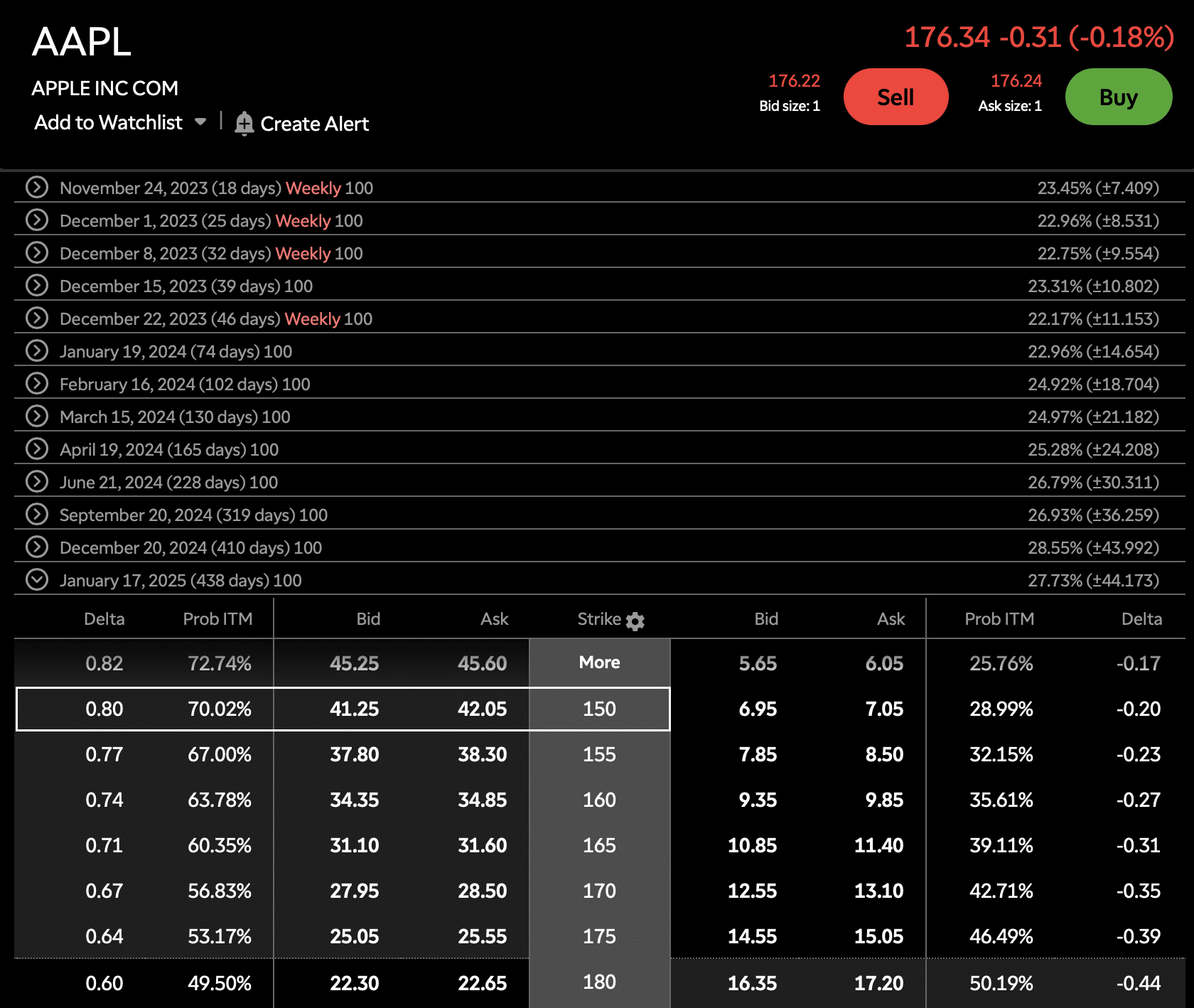
Task: Expand the December 20, 2024 expiration chevron
Action: tap(37, 547)
